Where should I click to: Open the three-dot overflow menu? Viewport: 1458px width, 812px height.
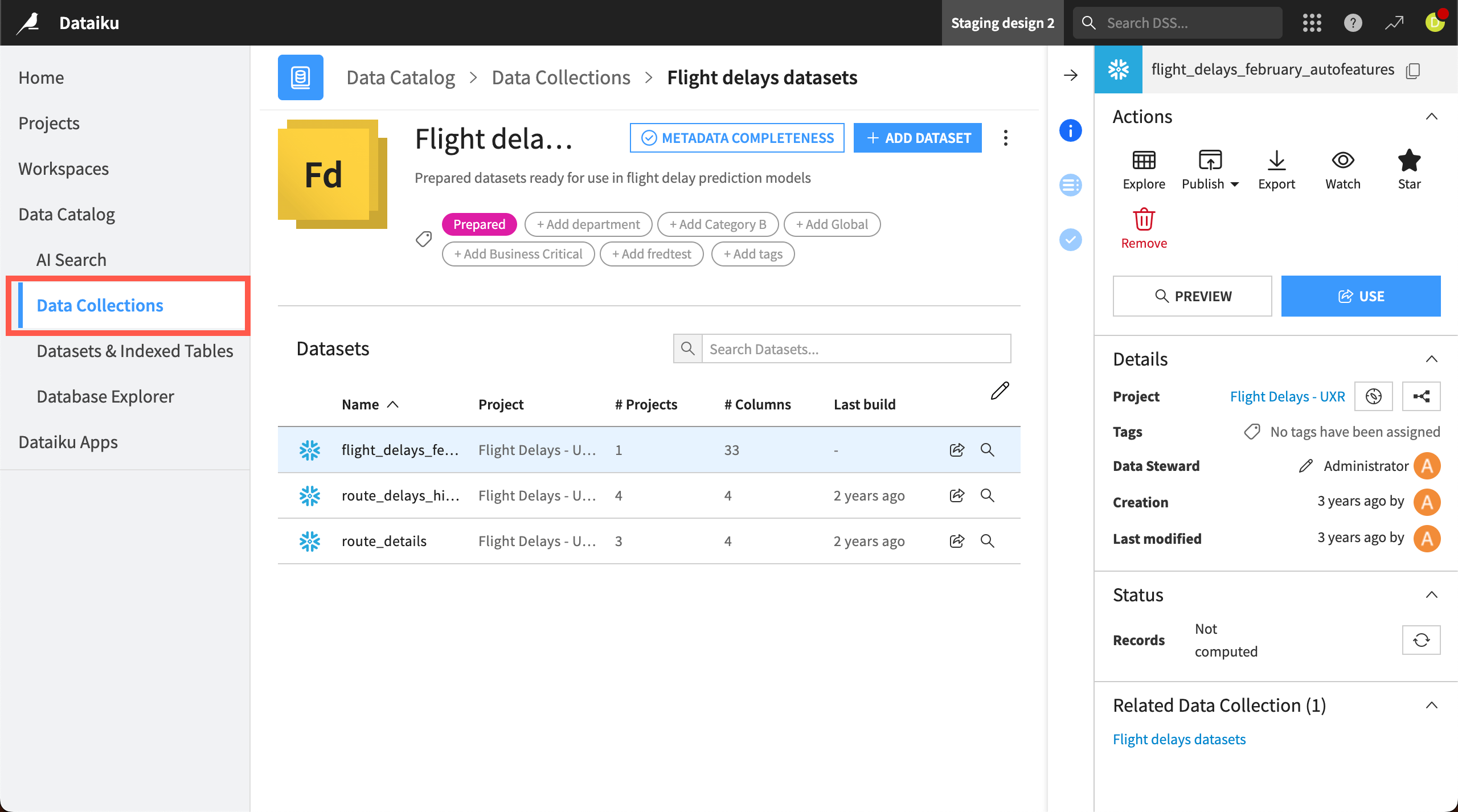(x=1005, y=138)
